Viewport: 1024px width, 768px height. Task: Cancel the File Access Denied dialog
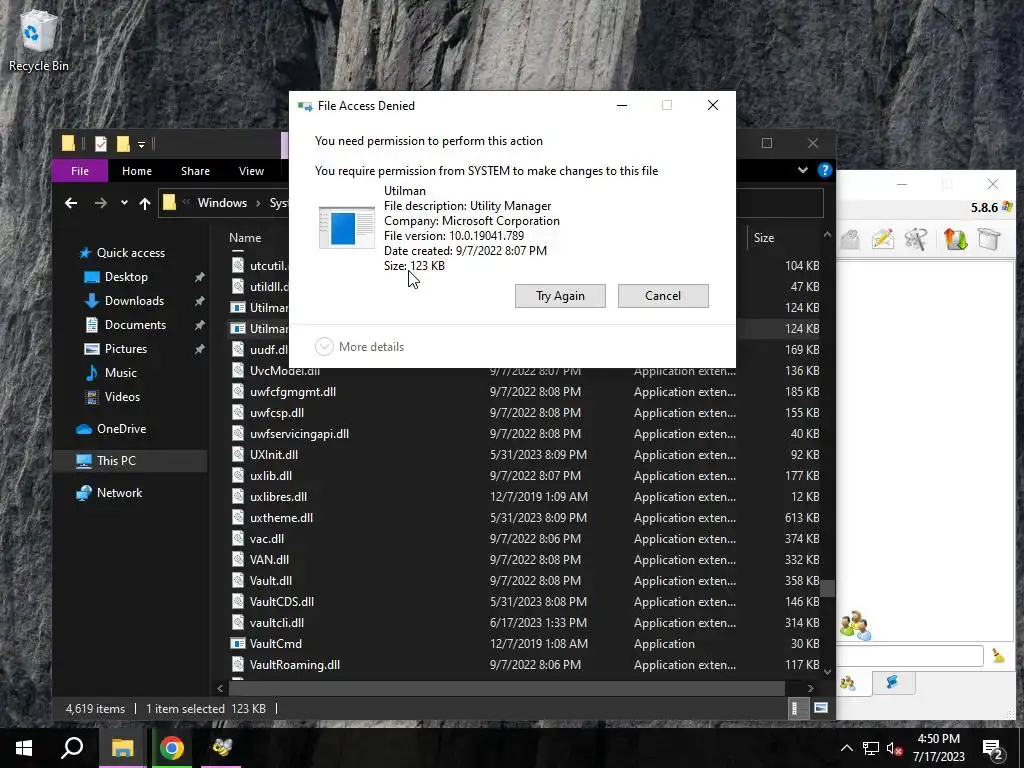(663, 296)
